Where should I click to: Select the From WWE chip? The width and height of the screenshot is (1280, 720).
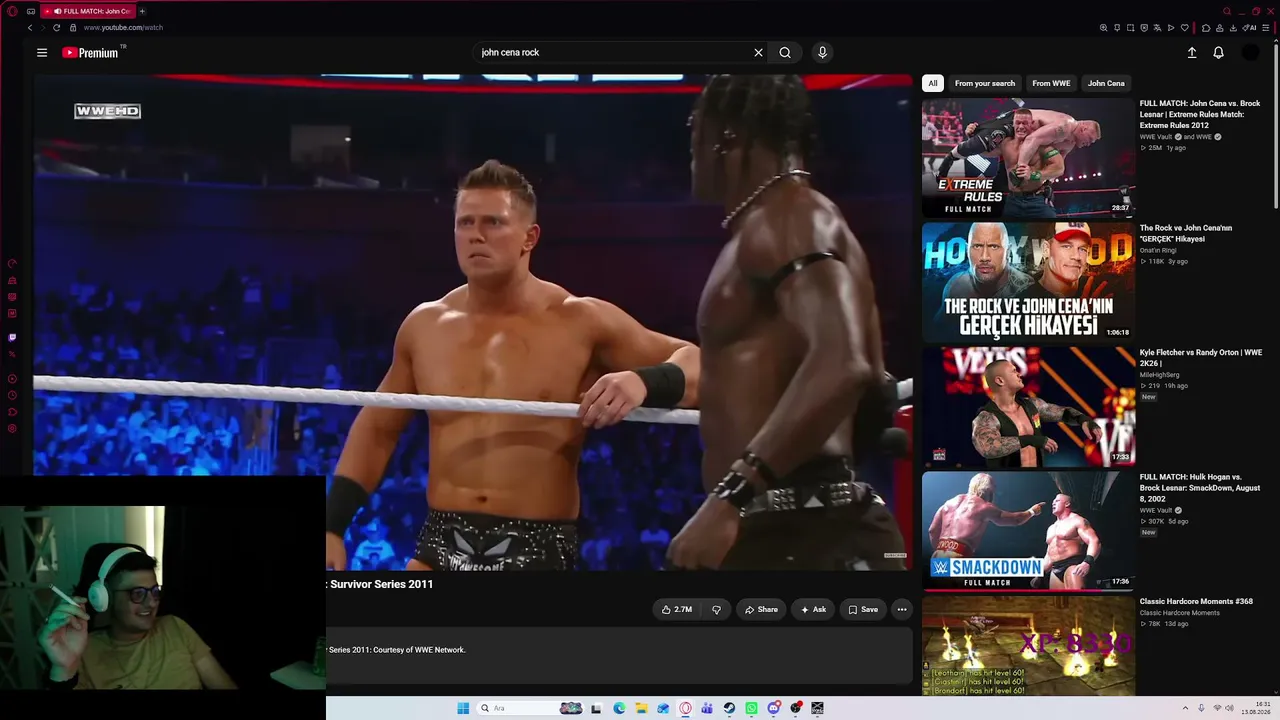(x=1051, y=83)
